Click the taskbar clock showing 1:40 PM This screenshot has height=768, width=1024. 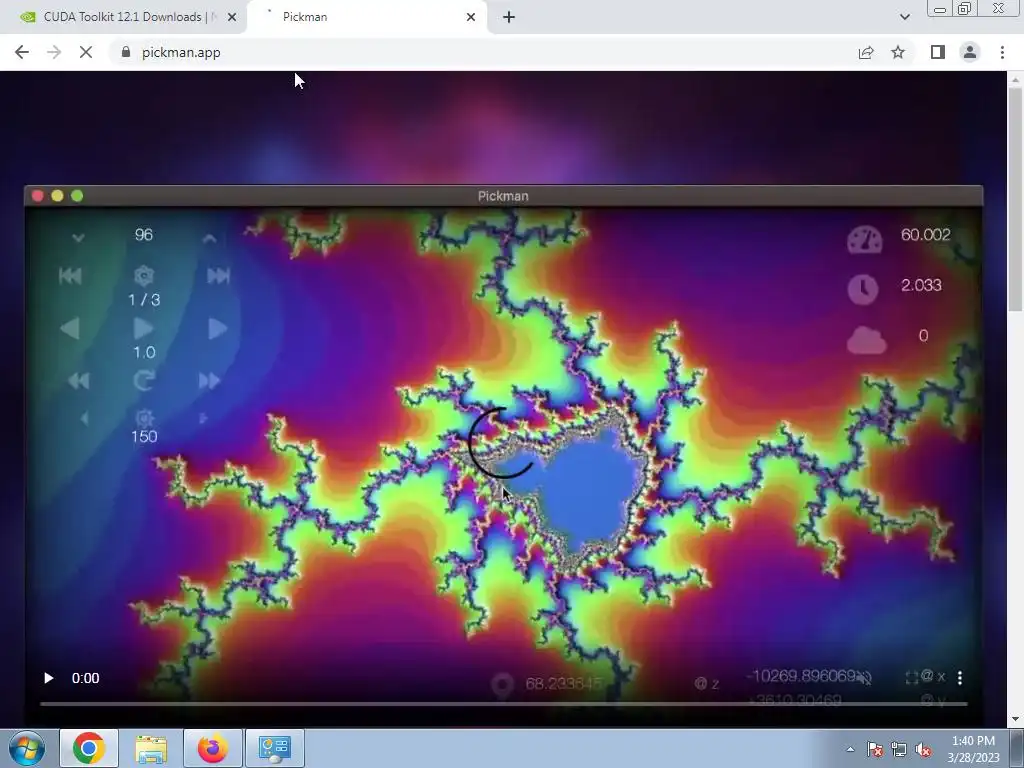[x=973, y=749]
